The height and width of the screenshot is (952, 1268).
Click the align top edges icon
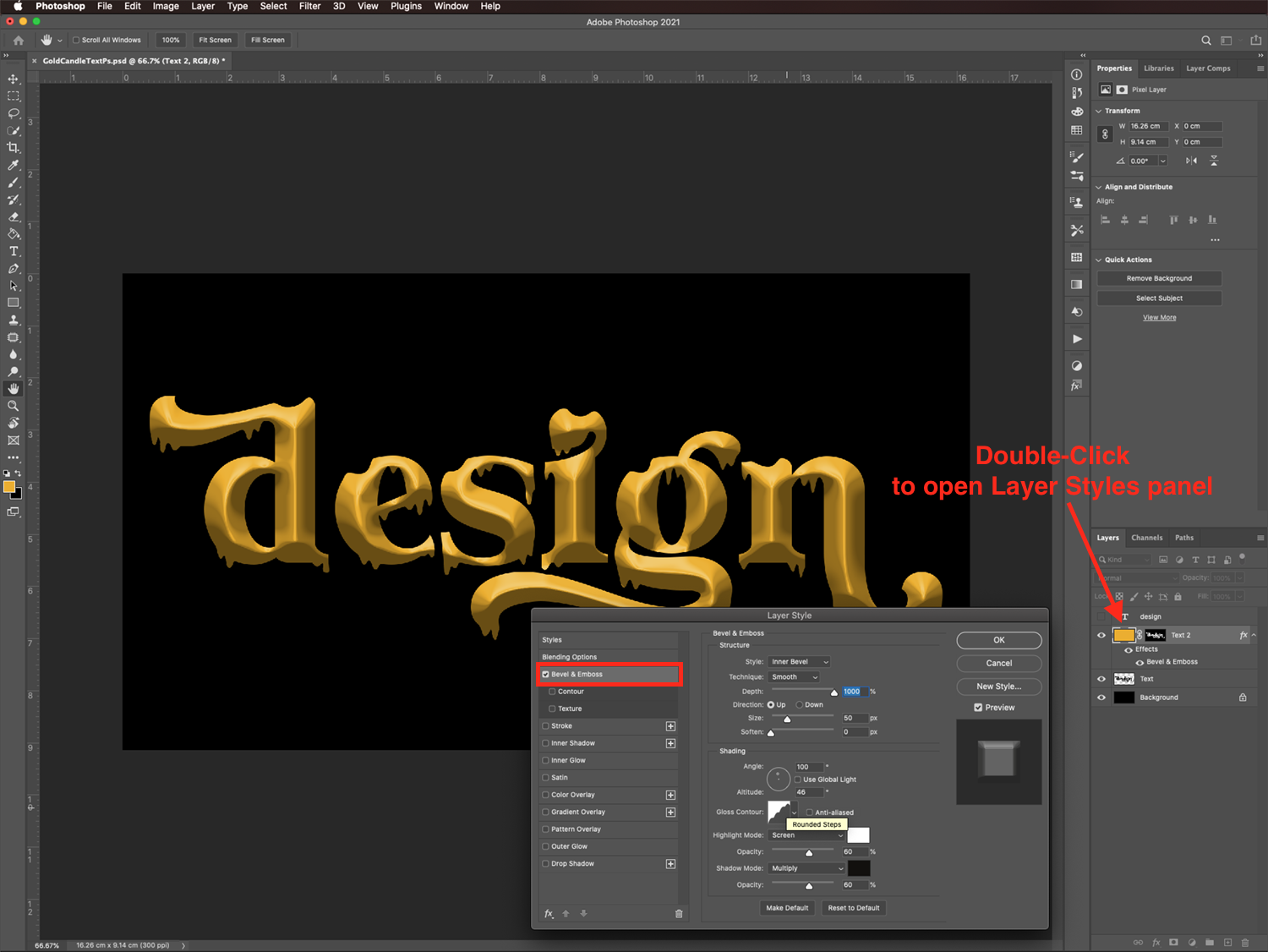coord(1173,220)
